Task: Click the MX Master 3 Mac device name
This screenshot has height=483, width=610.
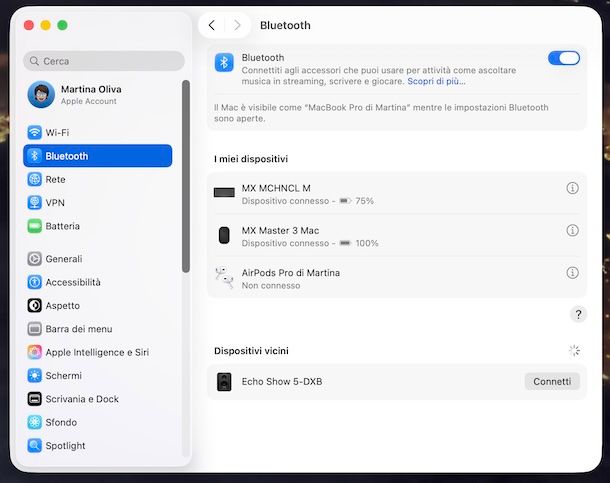Action: click(280, 231)
